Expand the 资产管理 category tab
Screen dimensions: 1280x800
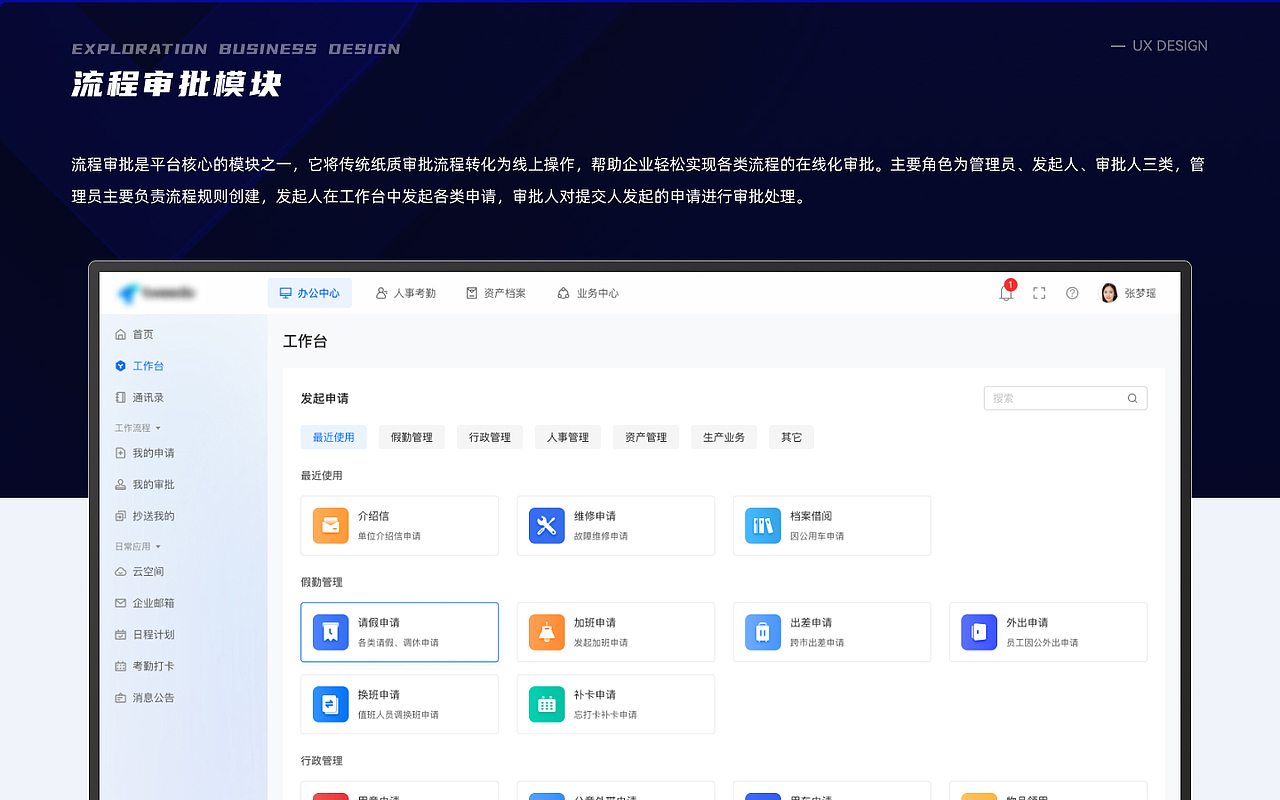[645, 437]
